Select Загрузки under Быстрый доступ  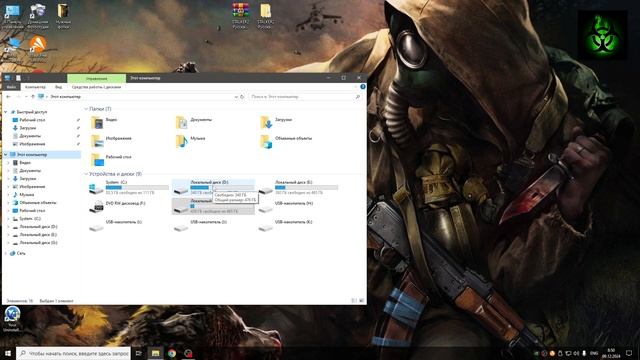28,128
